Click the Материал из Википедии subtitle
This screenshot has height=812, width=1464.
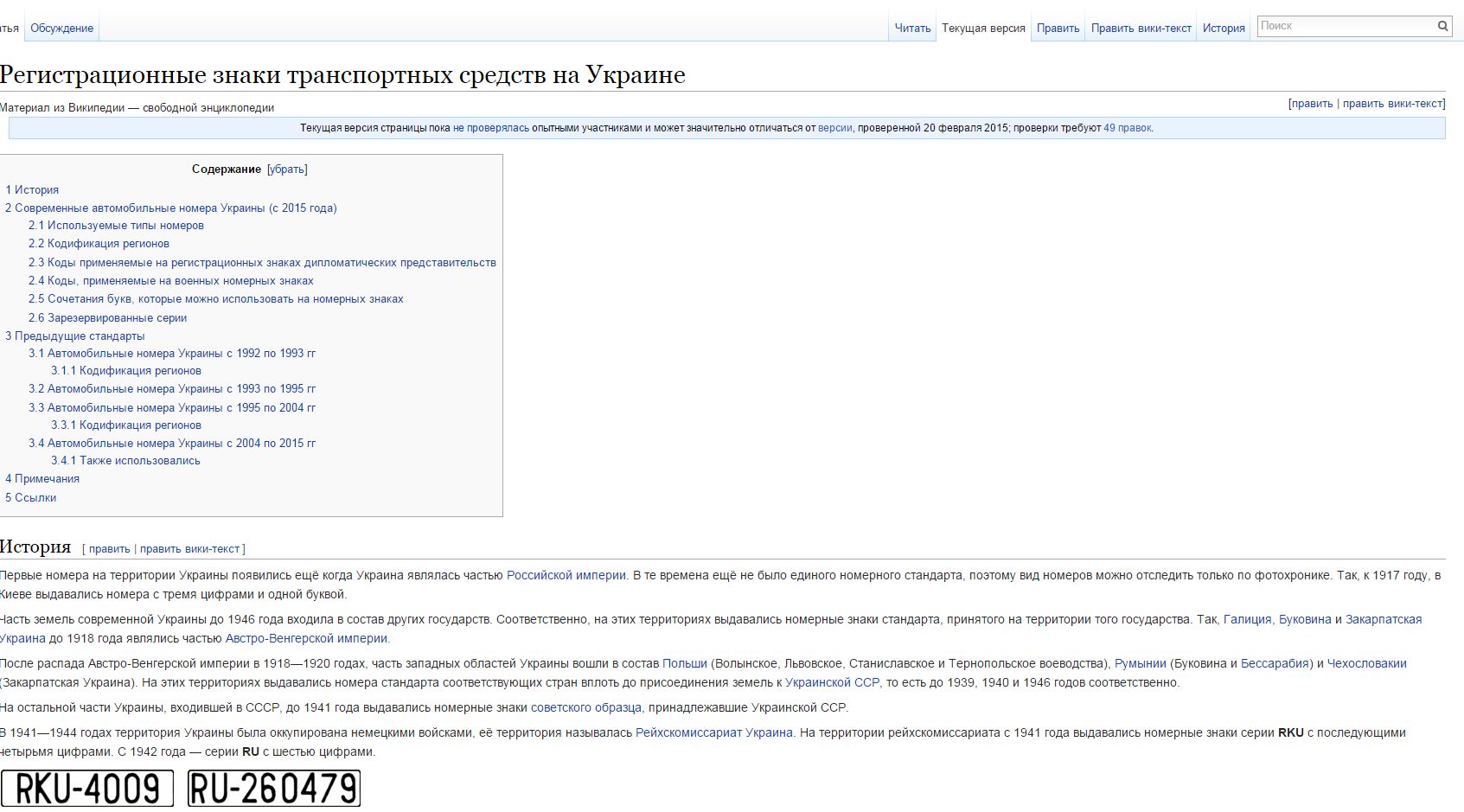[137, 108]
